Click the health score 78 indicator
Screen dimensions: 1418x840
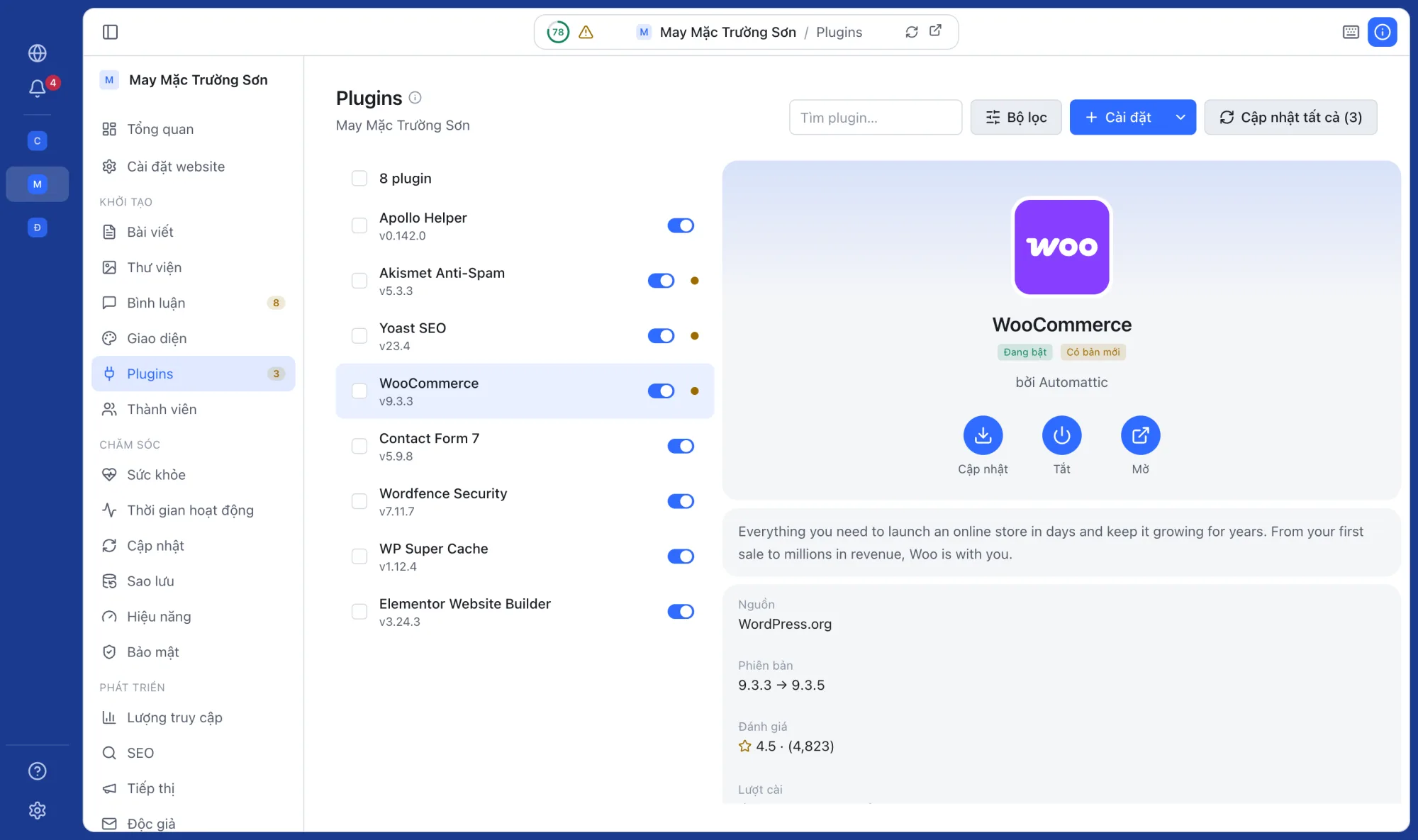point(558,32)
